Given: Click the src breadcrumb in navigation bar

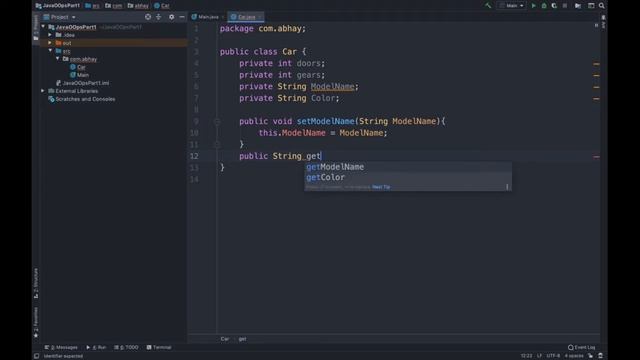Looking at the screenshot, I should click(x=92, y=6).
